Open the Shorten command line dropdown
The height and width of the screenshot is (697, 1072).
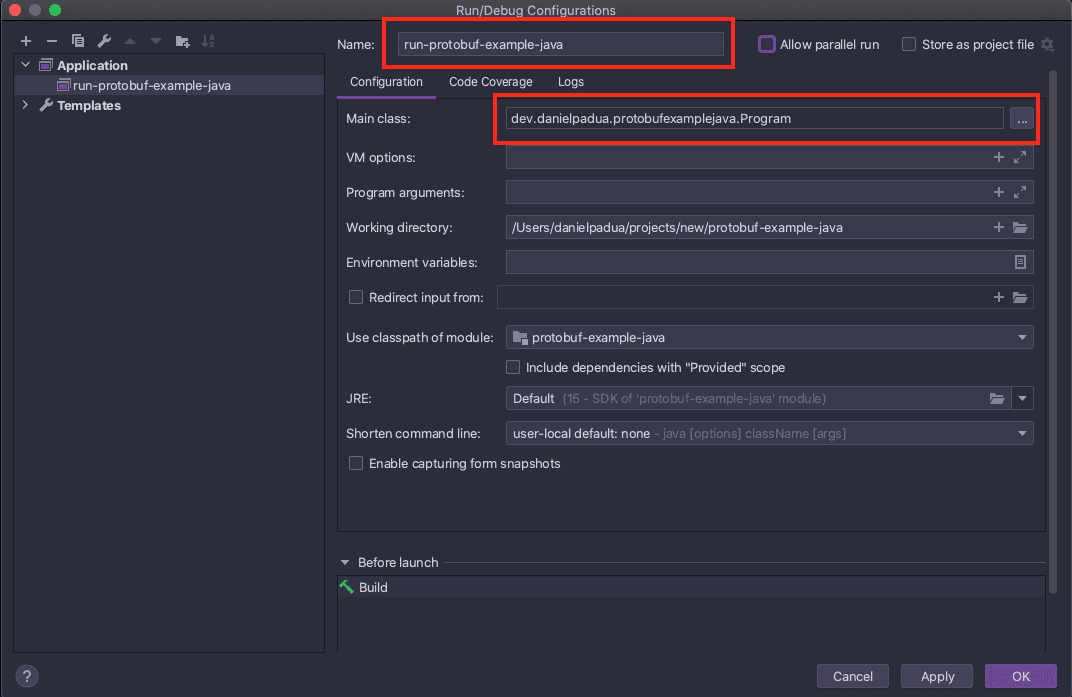(769, 434)
